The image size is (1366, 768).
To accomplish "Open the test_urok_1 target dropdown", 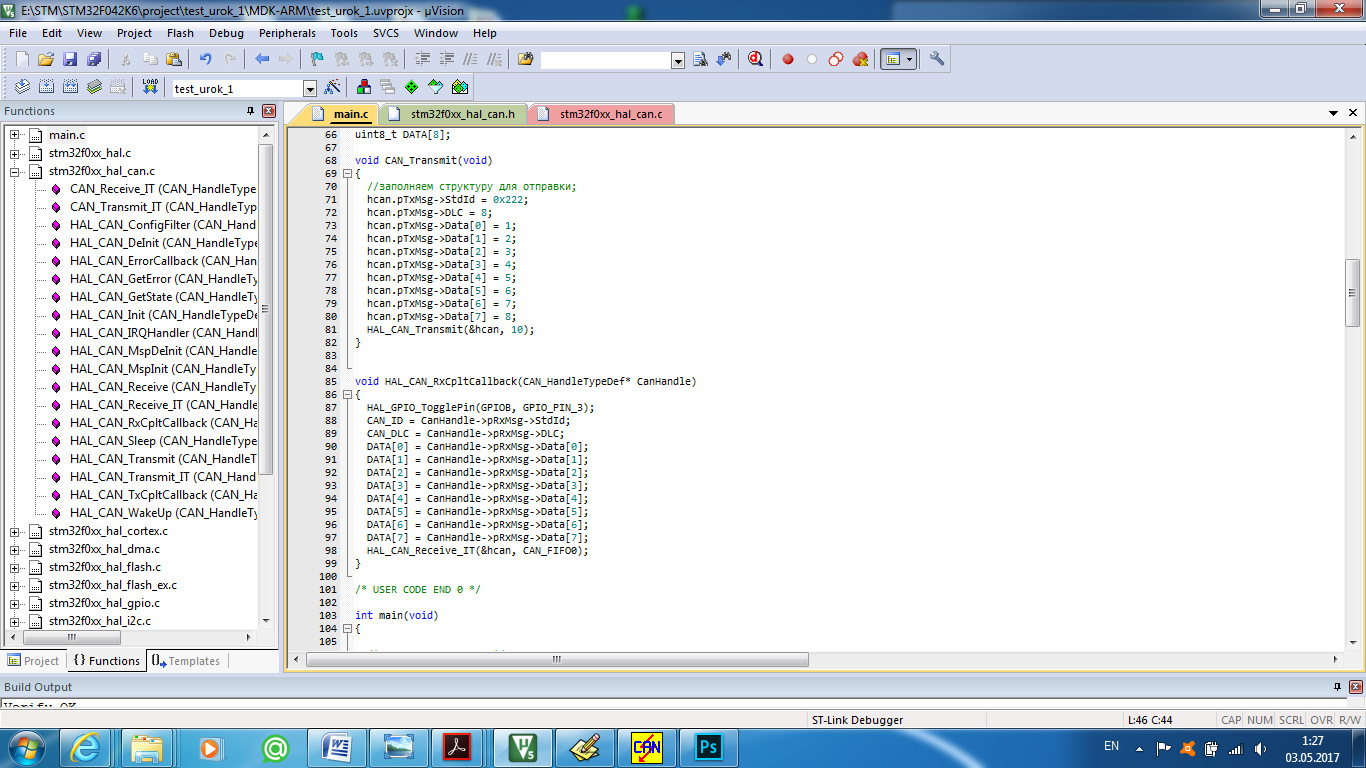I will tap(309, 89).
